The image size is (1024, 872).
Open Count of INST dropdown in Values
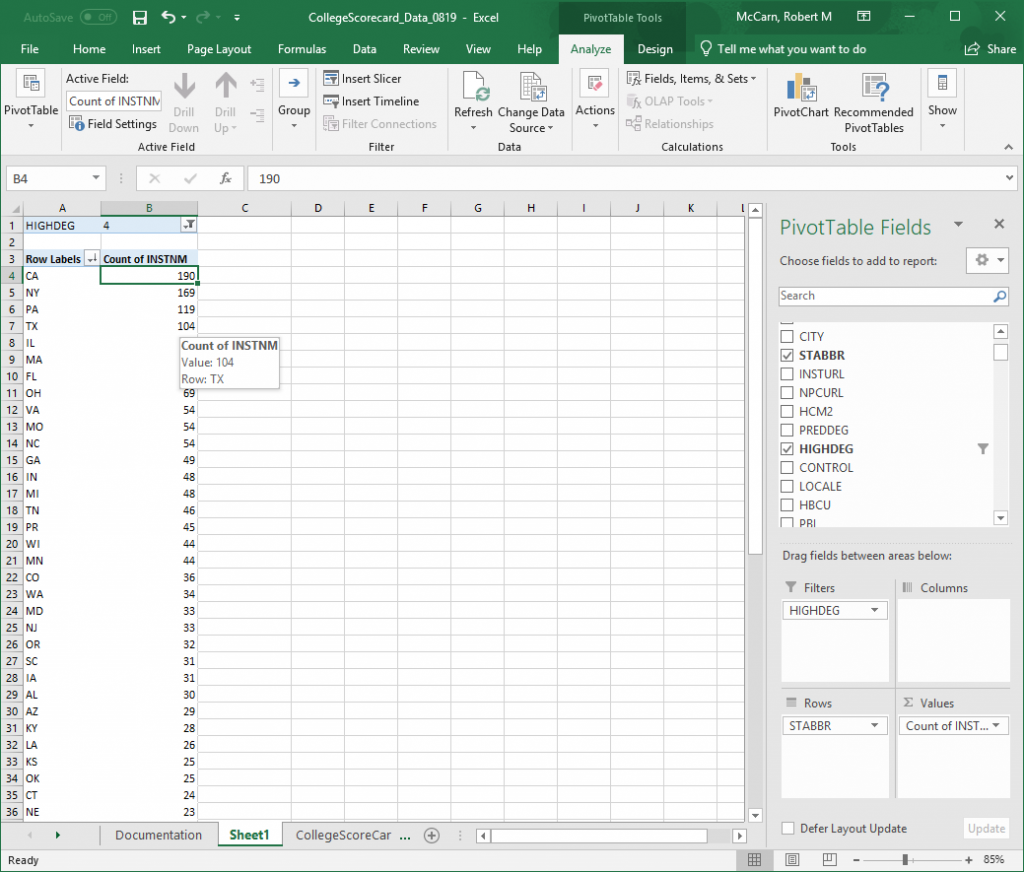click(996, 726)
